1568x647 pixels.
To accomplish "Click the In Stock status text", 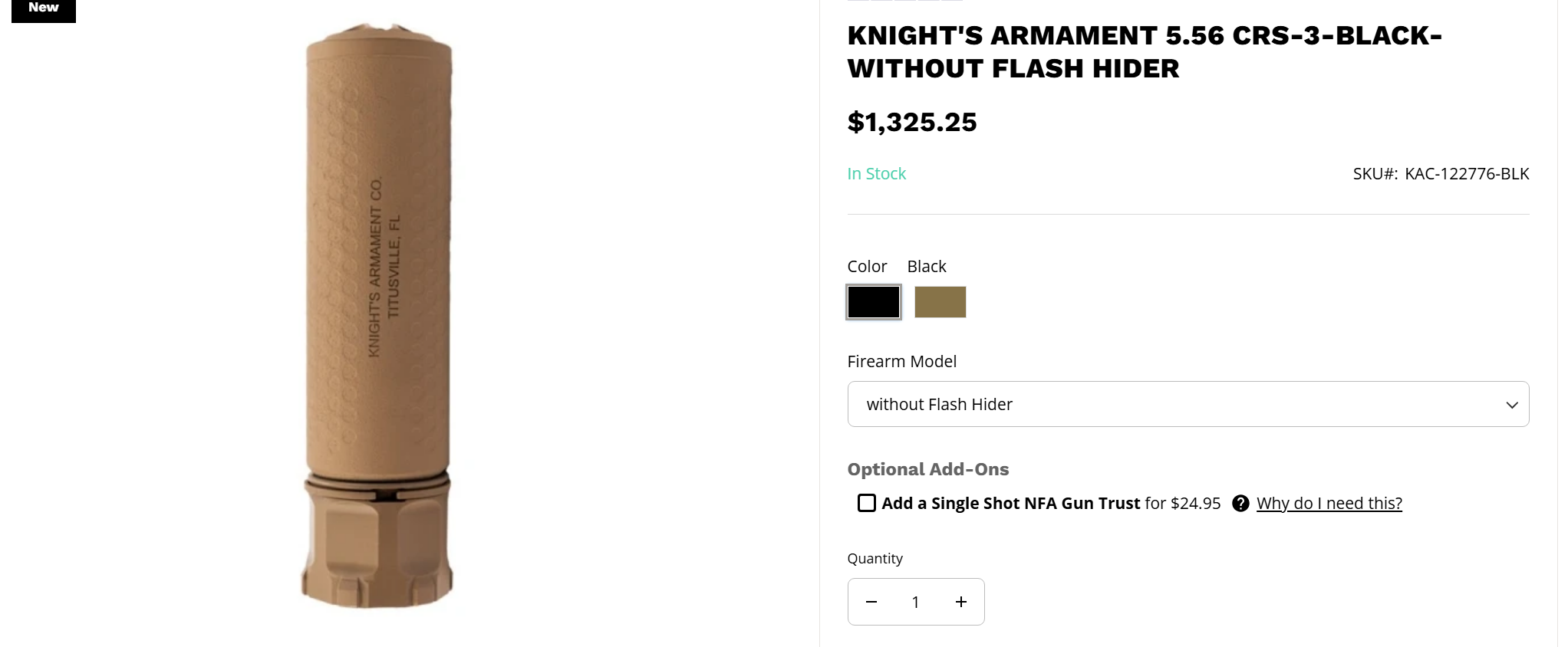I will (x=876, y=174).
